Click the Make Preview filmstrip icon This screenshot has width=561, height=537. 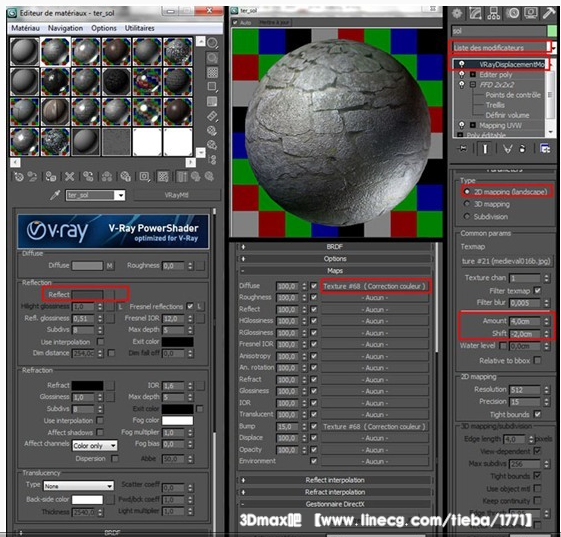coord(212,116)
